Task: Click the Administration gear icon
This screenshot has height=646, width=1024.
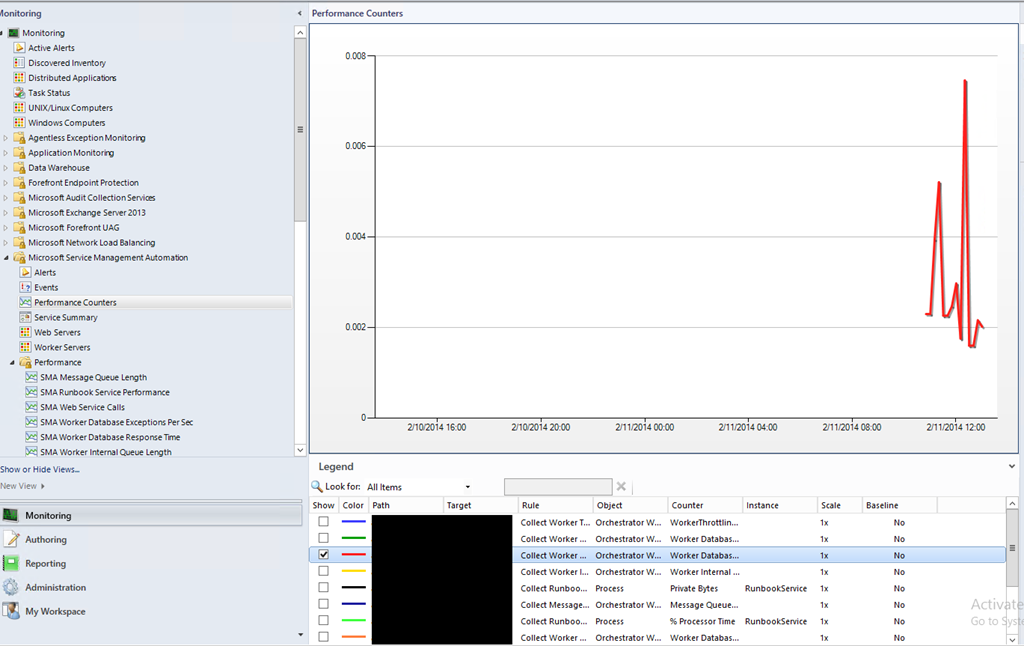Action: click(11, 588)
